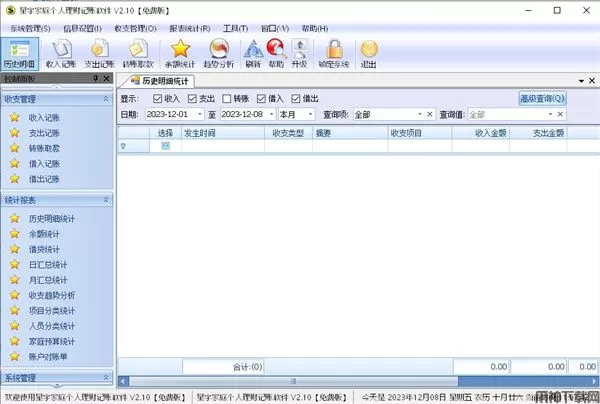The width and height of the screenshot is (600, 404).
Task: Open the 历史明细 toolbar icon
Action: (x=20, y=54)
